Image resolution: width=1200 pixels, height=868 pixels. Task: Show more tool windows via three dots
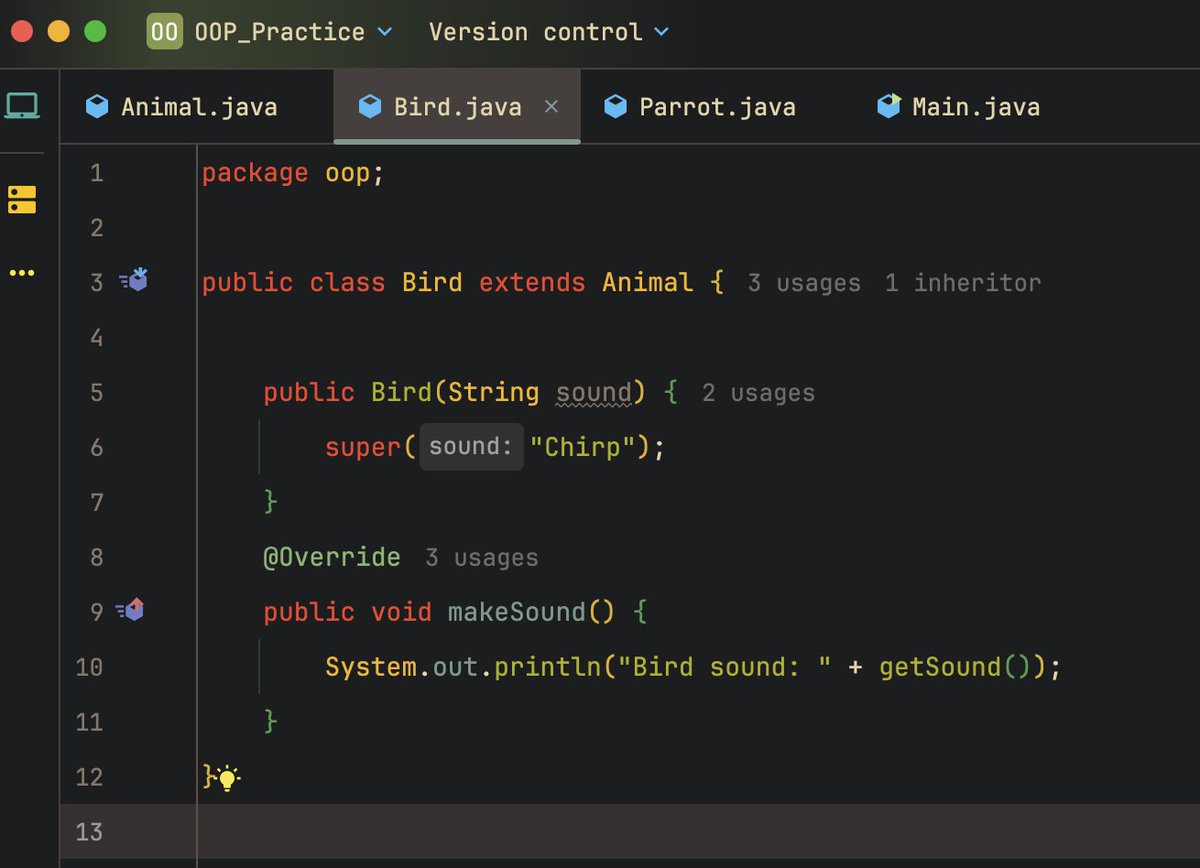(x=21, y=273)
